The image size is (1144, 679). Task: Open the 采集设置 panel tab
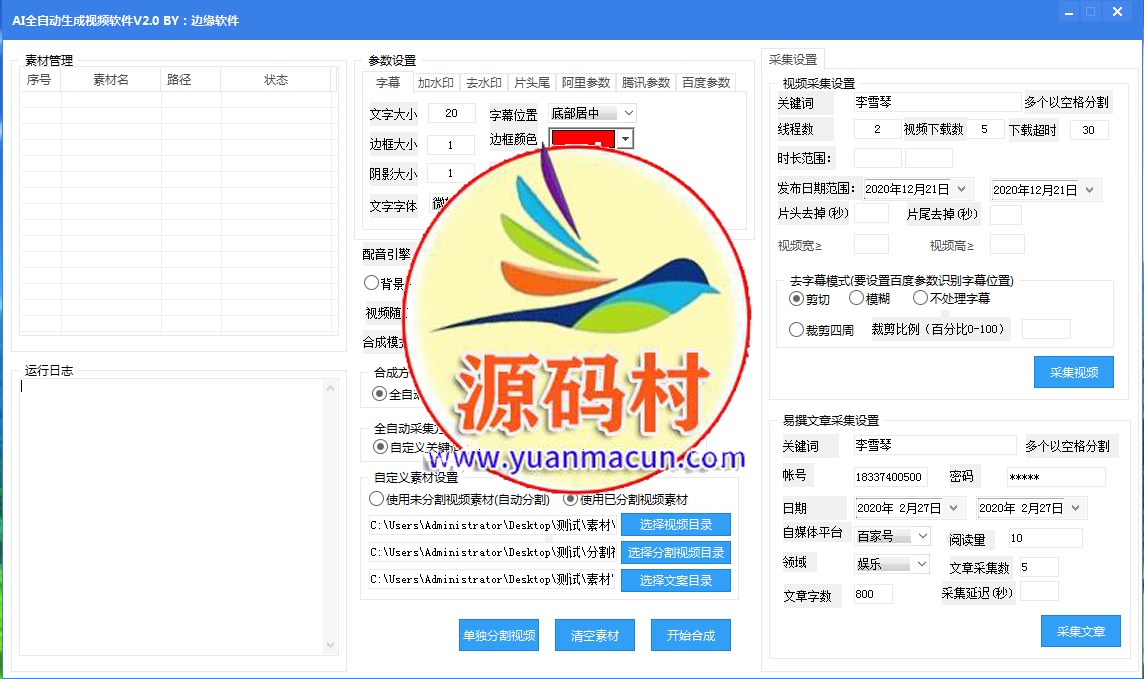point(793,59)
